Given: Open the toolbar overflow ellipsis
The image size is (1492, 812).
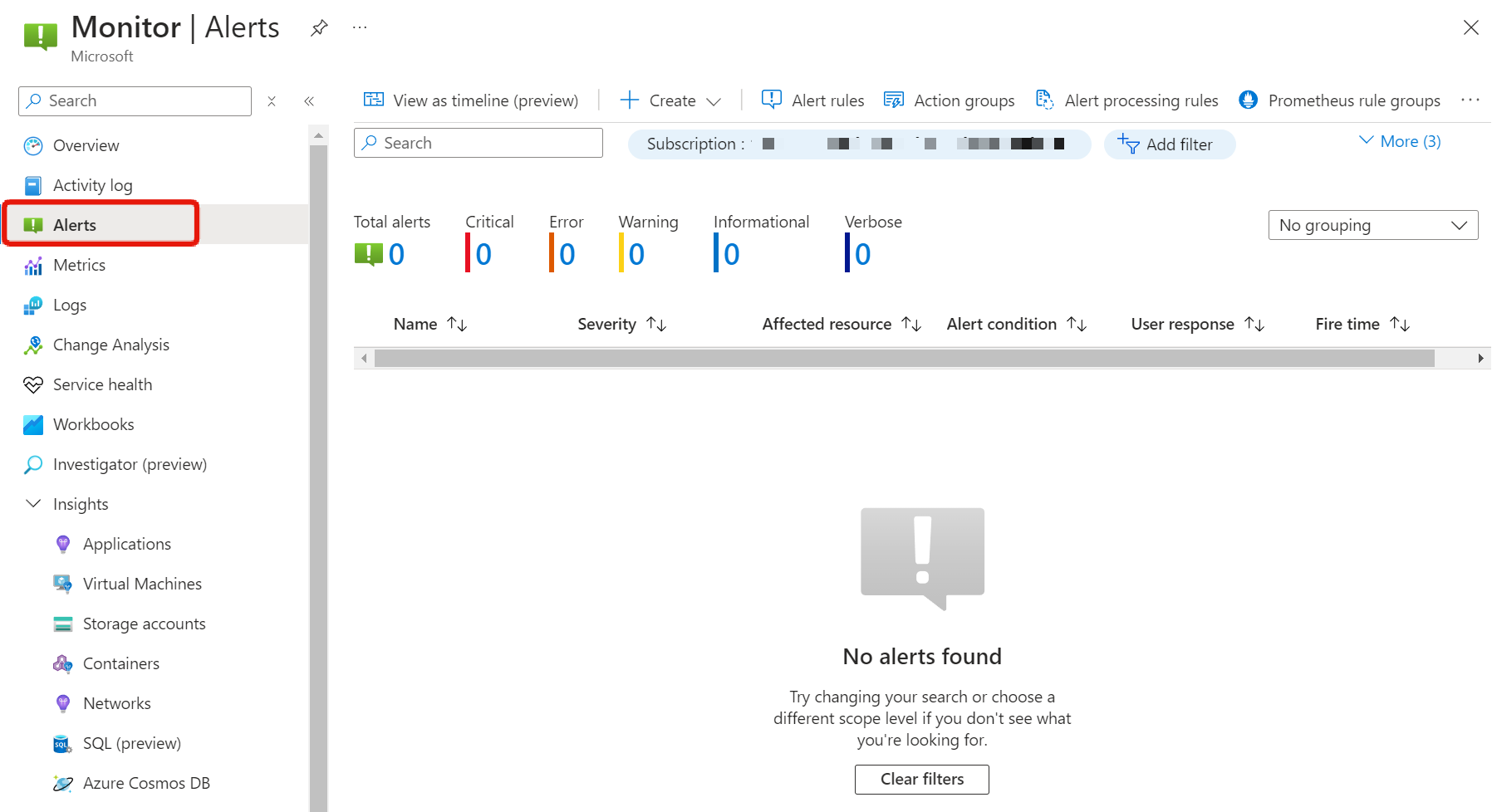Looking at the screenshot, I should [x=1470, y=100].
